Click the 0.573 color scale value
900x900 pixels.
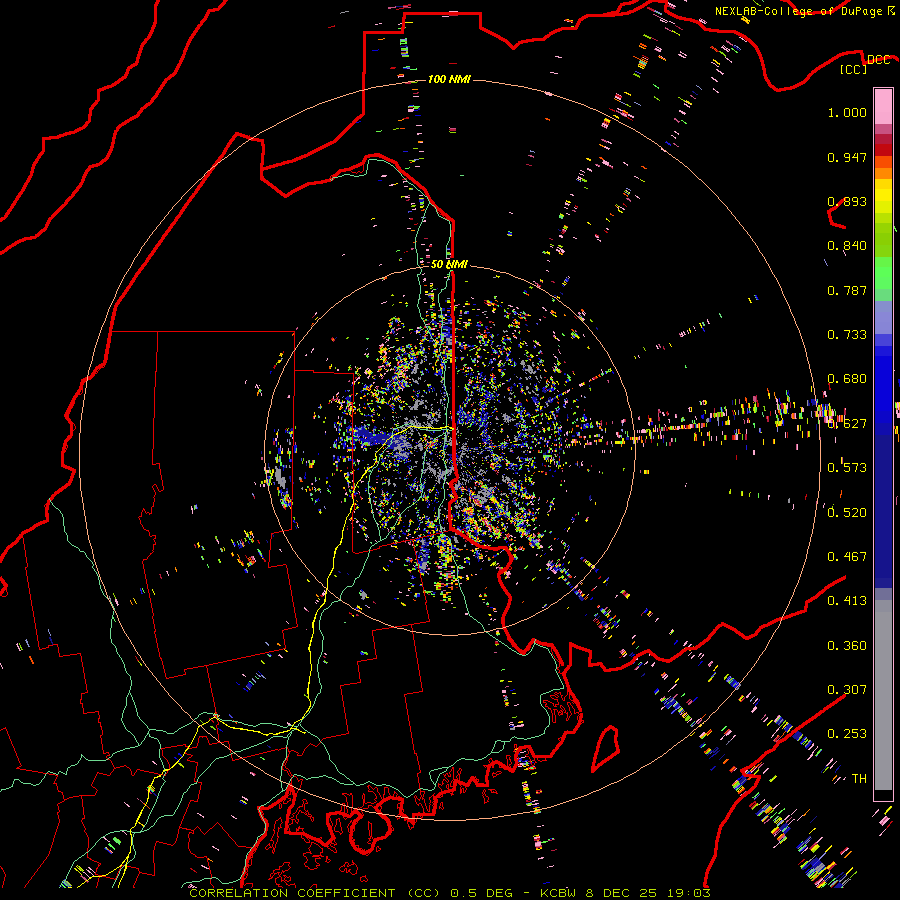point(847,468)
